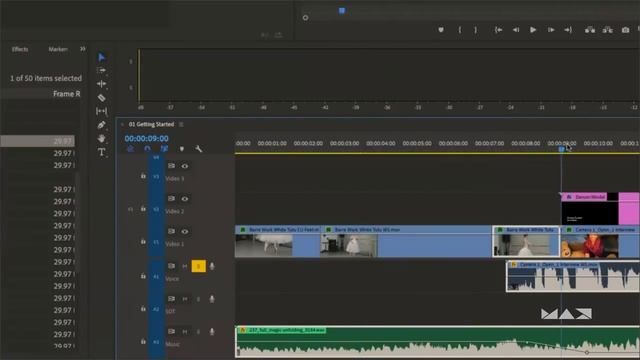Image resolution: width=640 pixels, height=360 pixels.
Task: Toggle sync lock on Voice track
Action: tap(171, 266)
